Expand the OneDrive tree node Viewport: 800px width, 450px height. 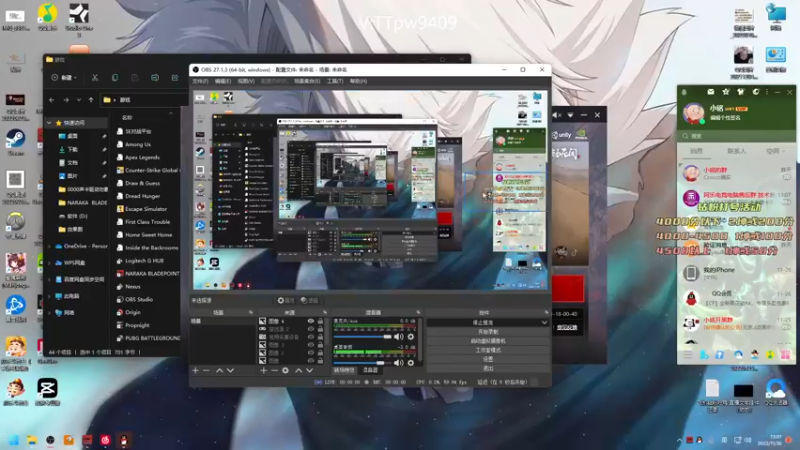[49, 246]
